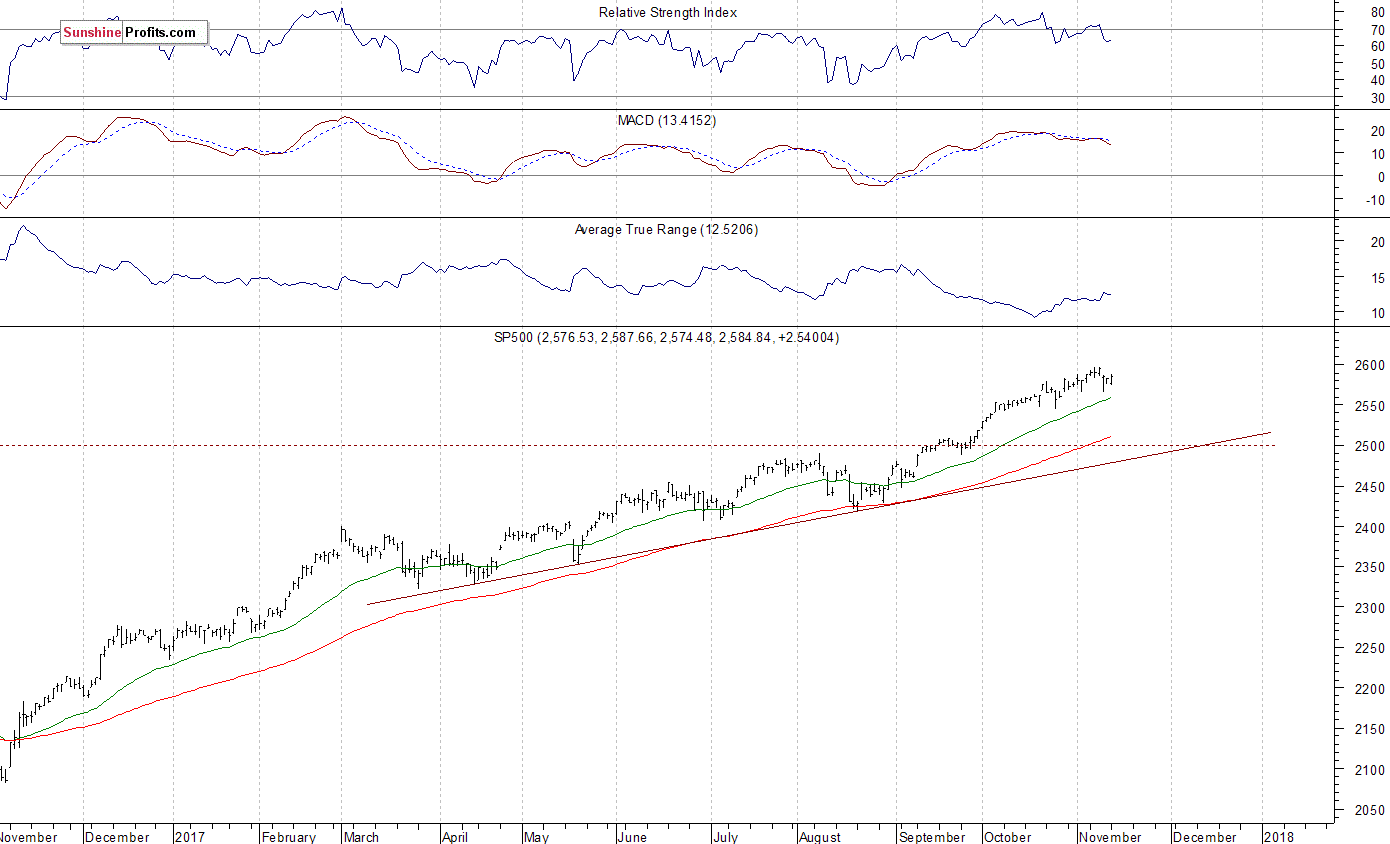The image size is (1390, 844).
Task: Click the SP500 price header text
Action: 667,338
